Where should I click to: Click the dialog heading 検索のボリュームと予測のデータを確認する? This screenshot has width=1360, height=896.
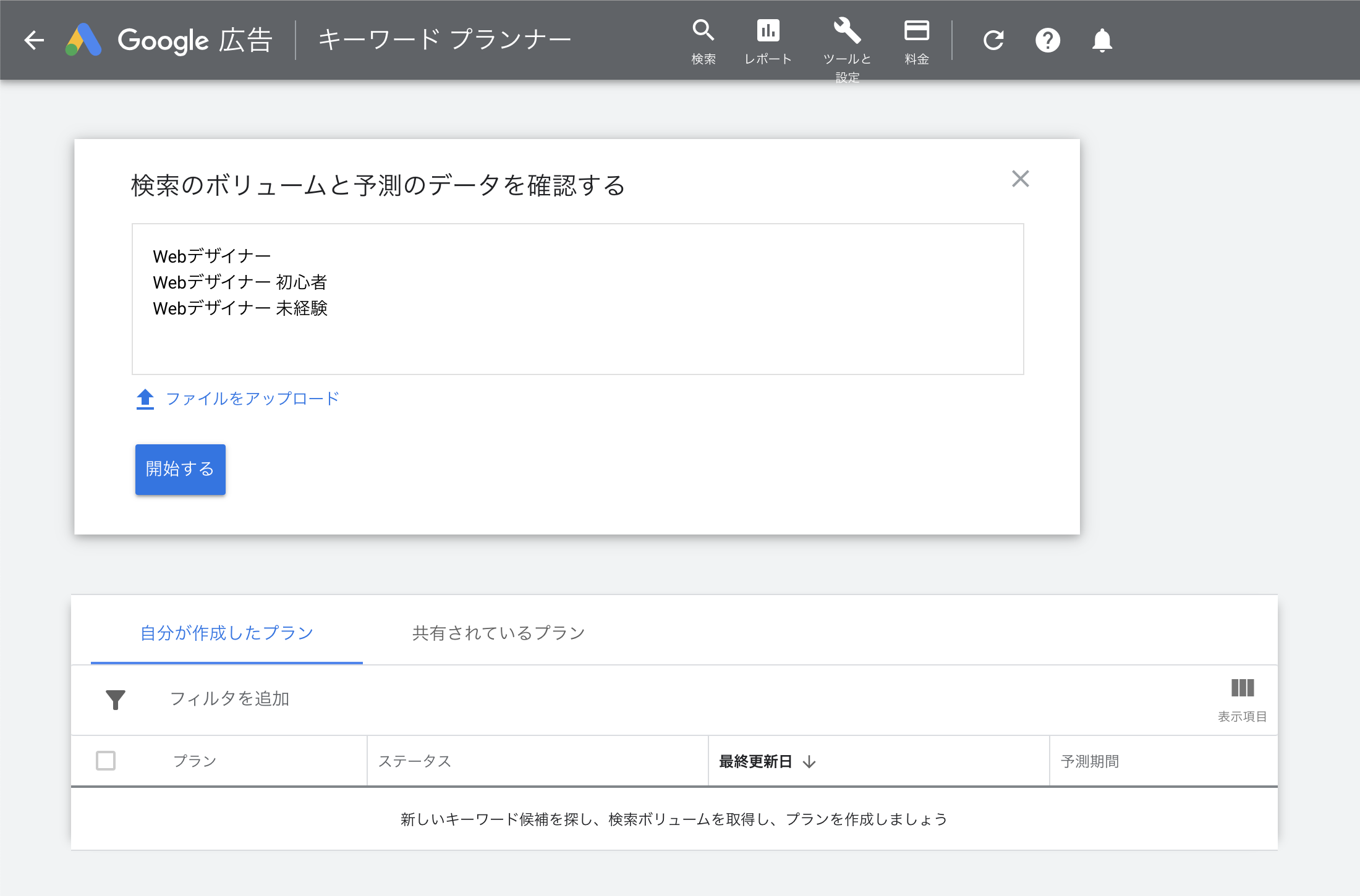[x=378, y=185]
